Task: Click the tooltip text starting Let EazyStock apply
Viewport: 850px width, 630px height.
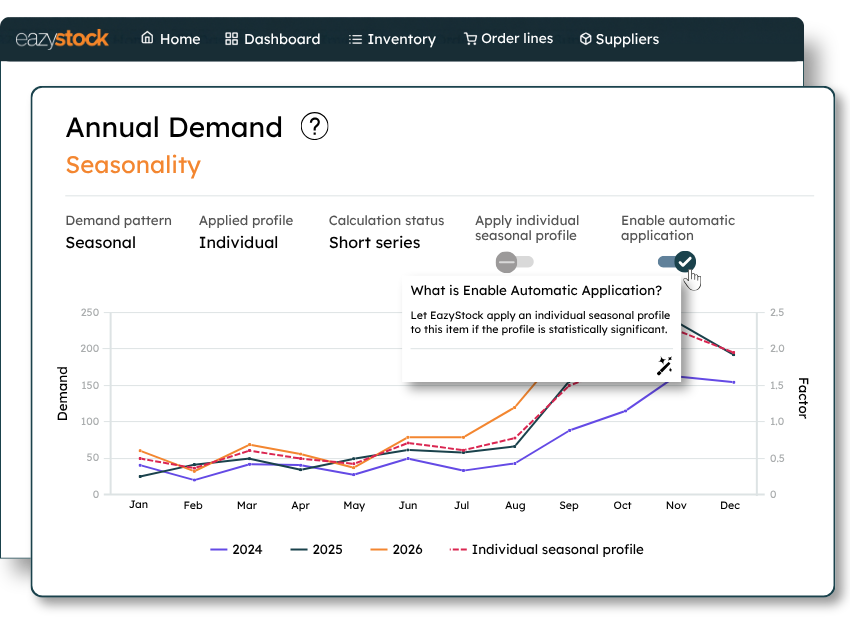Action: [x=540, y=322]
